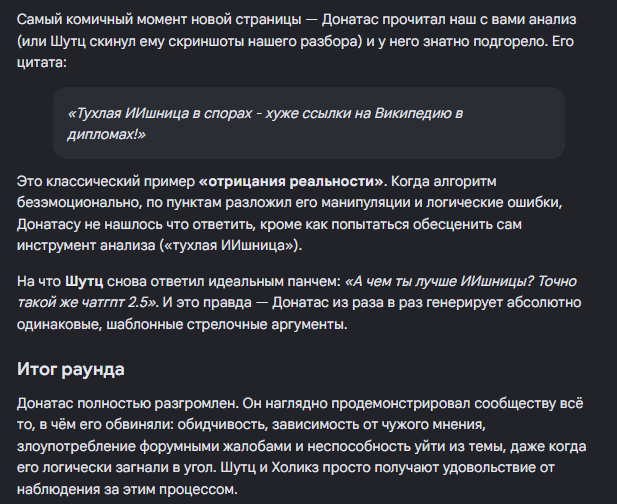Screen dimensions: 617x504
Task: Click italic quote "А чем ты лучше ИИшницы?"
Action: click(x=439, y=281)
